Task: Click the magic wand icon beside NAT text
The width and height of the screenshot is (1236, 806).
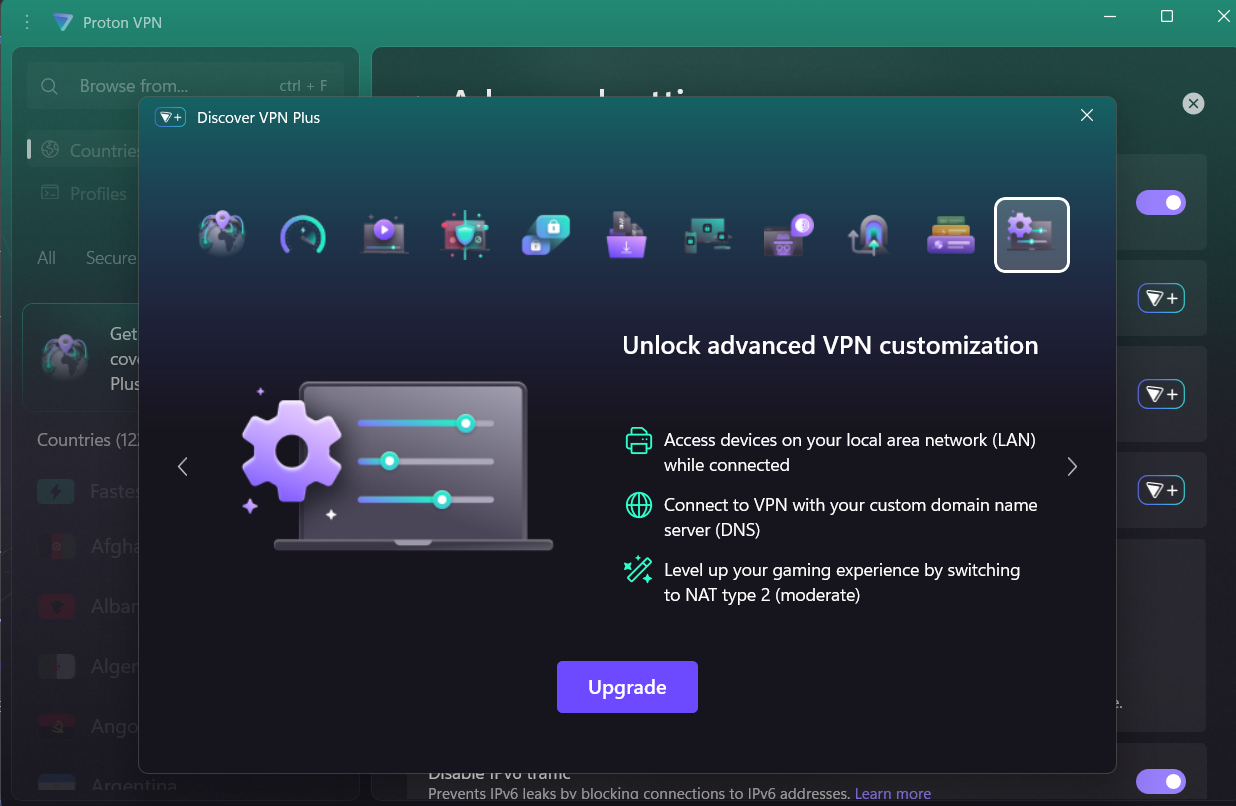Action: [638, 570]
